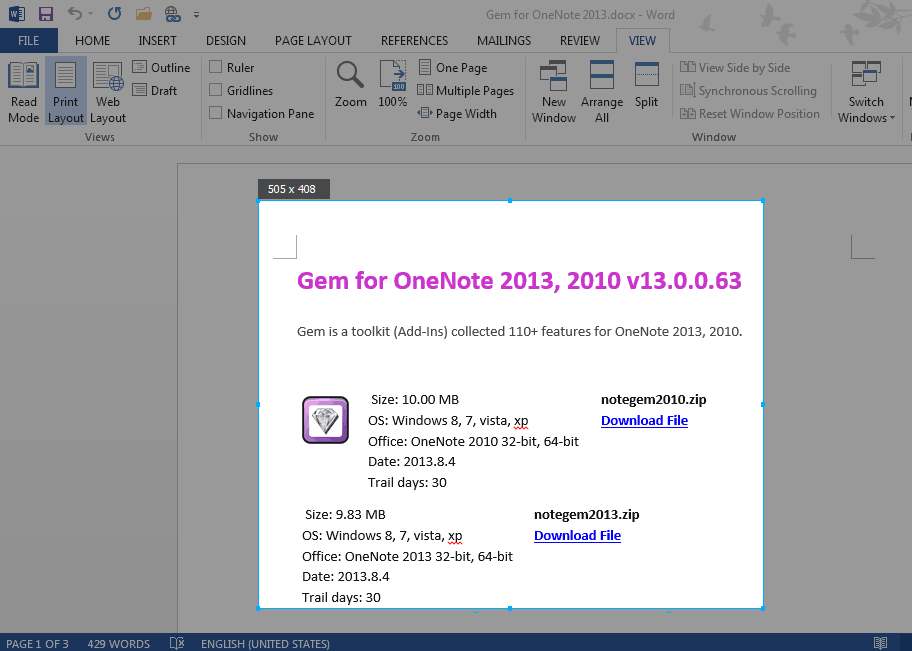Choose One Page zoom
The height and width of the screenshot is (651, 912).
coord(453,67)
